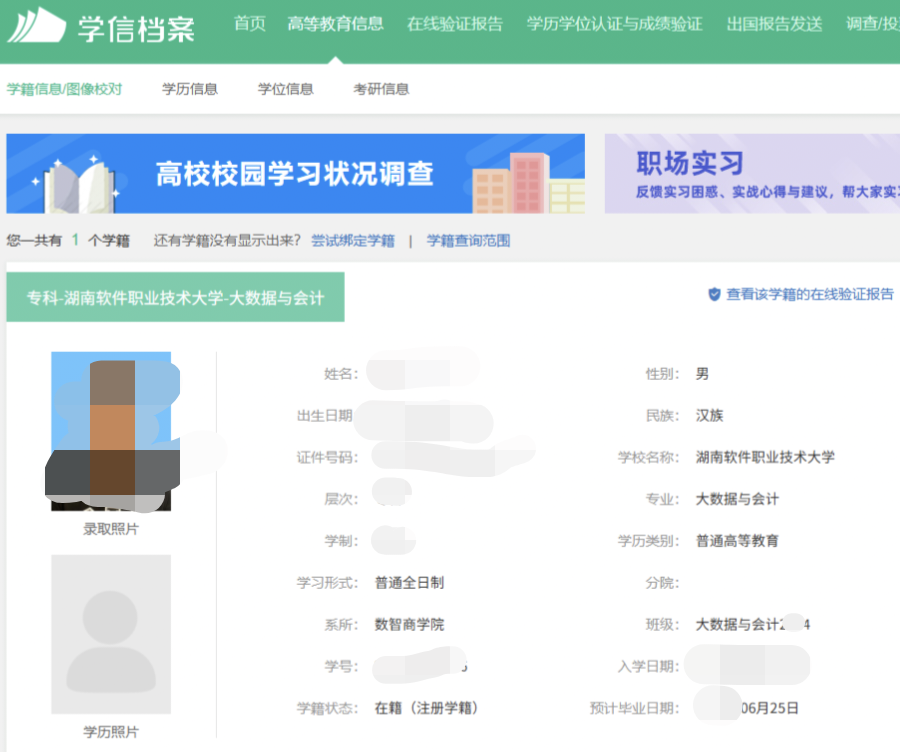900x752 pixels.
Task: Click 查看该学籍的在线验证报告 link
Action: [809, 295]
